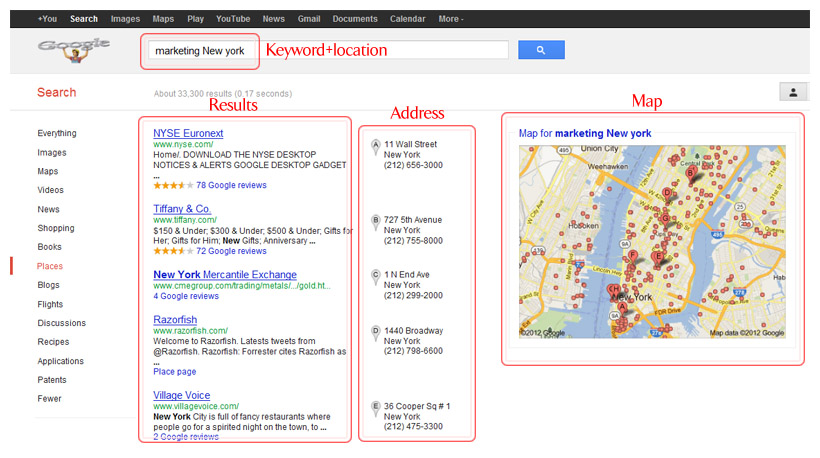Click map pin E beside 36 Cooper Sq
Screen dimensions: 820x458
click(x=375, y=408)
